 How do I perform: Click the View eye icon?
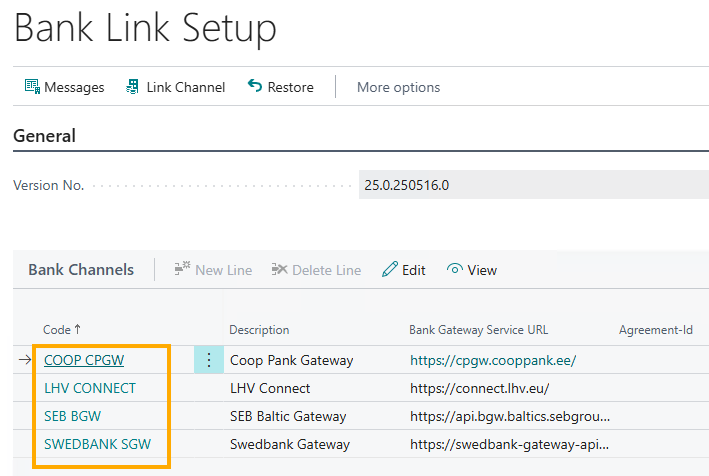(x=455, y=269)
